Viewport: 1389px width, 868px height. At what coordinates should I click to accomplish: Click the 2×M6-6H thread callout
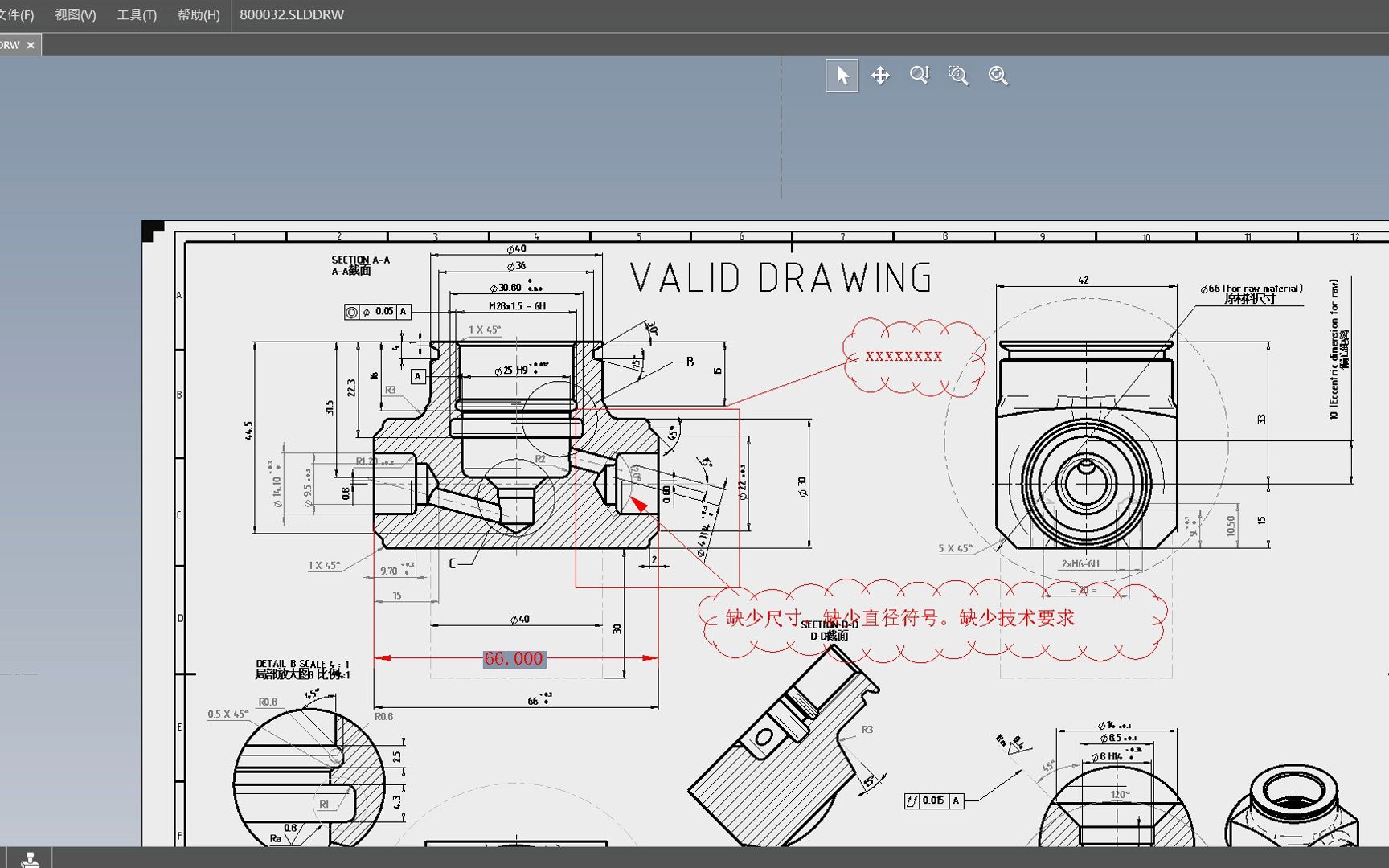pyautogui.click(x=1080, y=564)
